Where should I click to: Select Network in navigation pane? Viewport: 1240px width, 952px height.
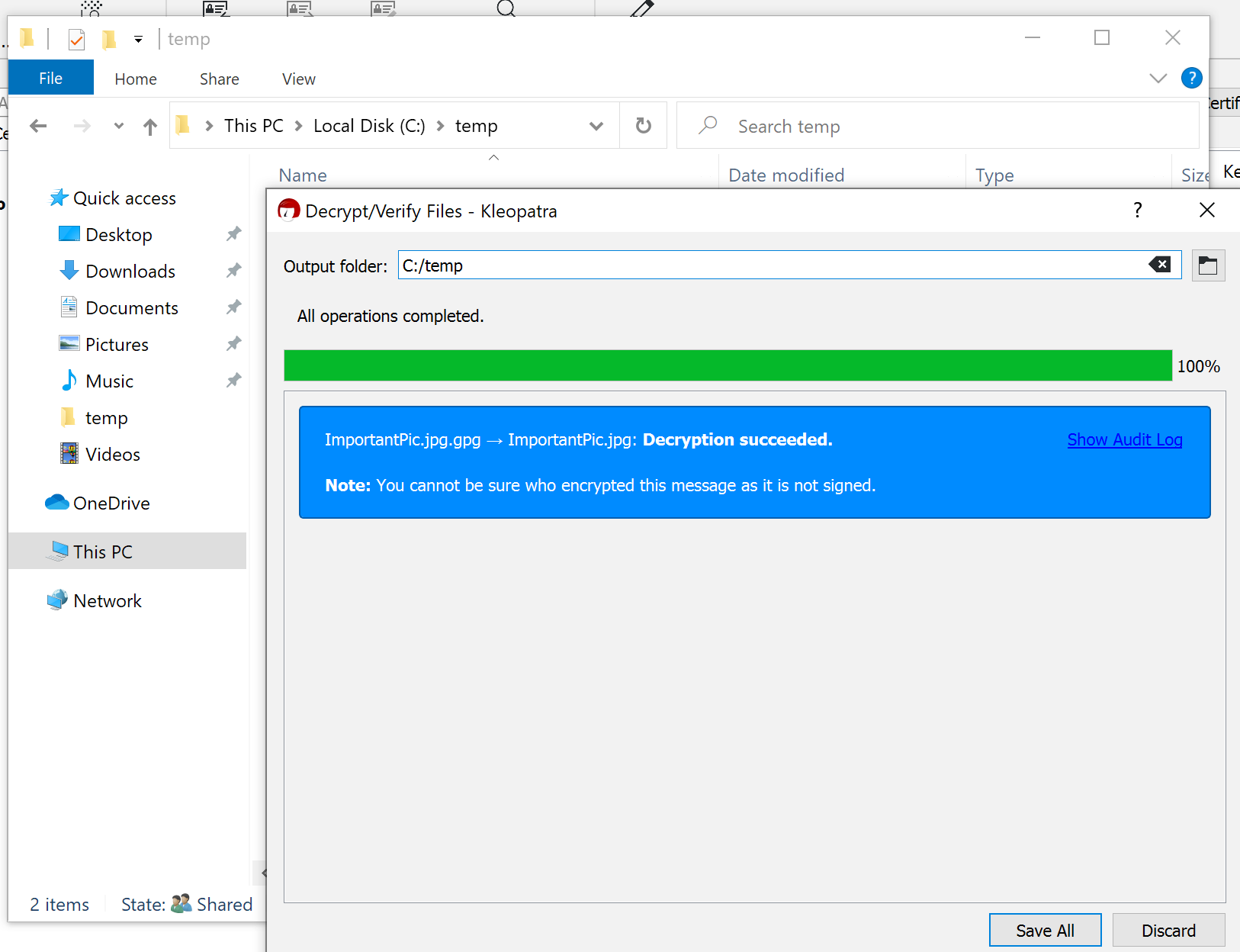coord(94,600)
